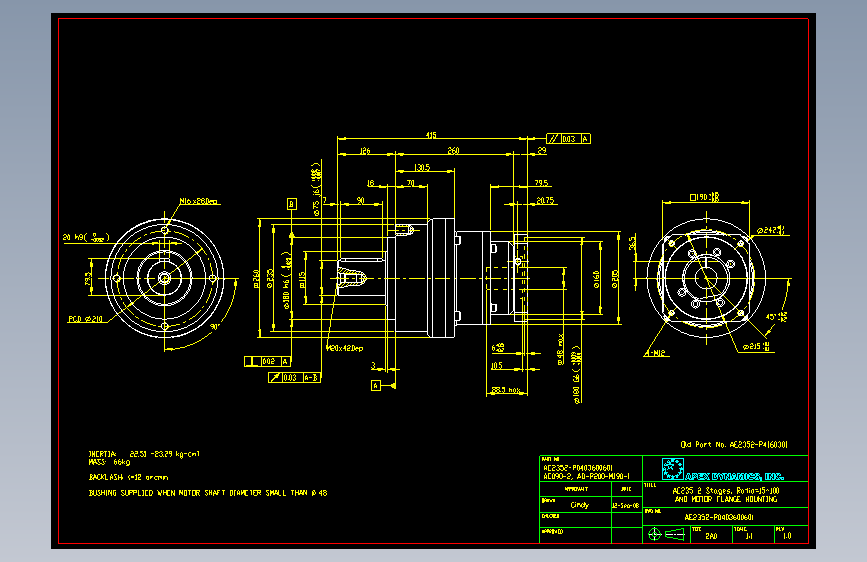Click the REV value 1.0
The height and width of the screenshot is (562, 867).
(x=787, y=536)
